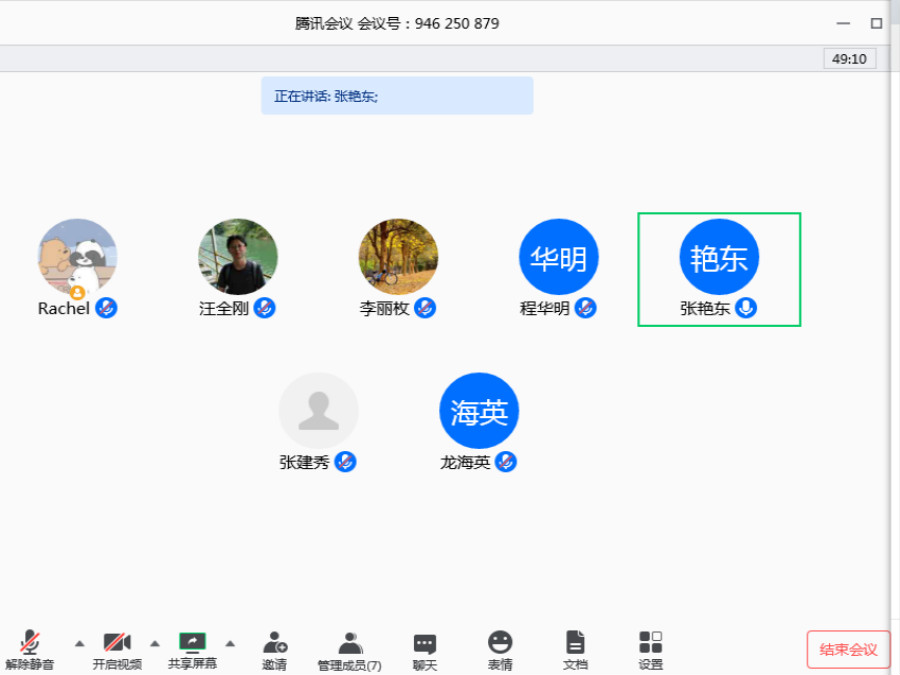Toggle muted mic icon next to Rachel
Screen dimensions: 900x675
[x=106, y=308]
